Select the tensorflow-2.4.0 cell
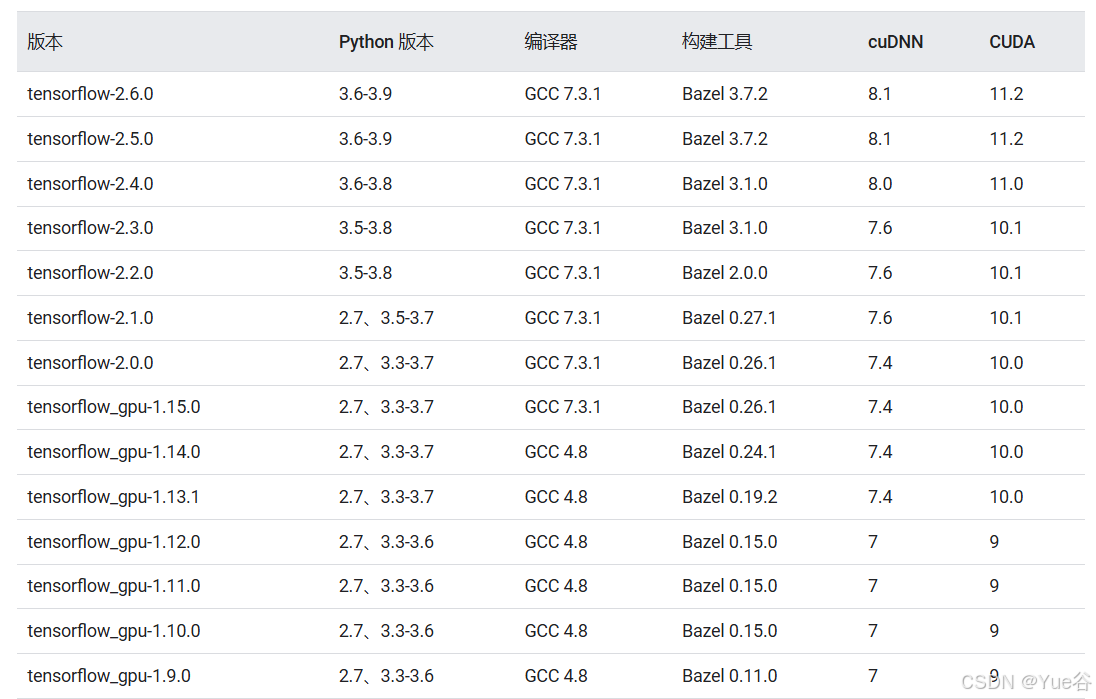 (90, 184)
